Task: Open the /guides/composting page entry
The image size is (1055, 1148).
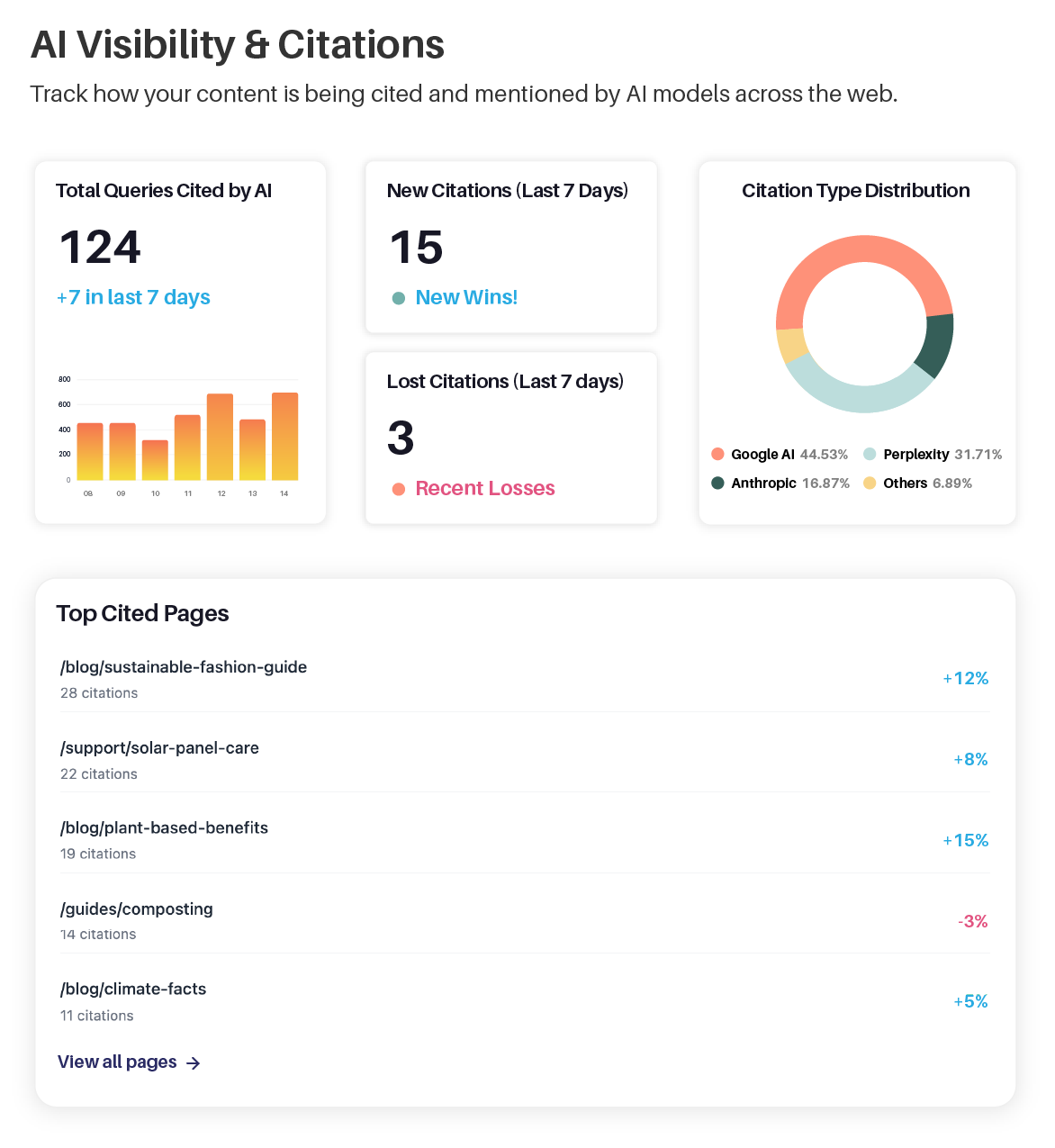Action: [137, 909]
